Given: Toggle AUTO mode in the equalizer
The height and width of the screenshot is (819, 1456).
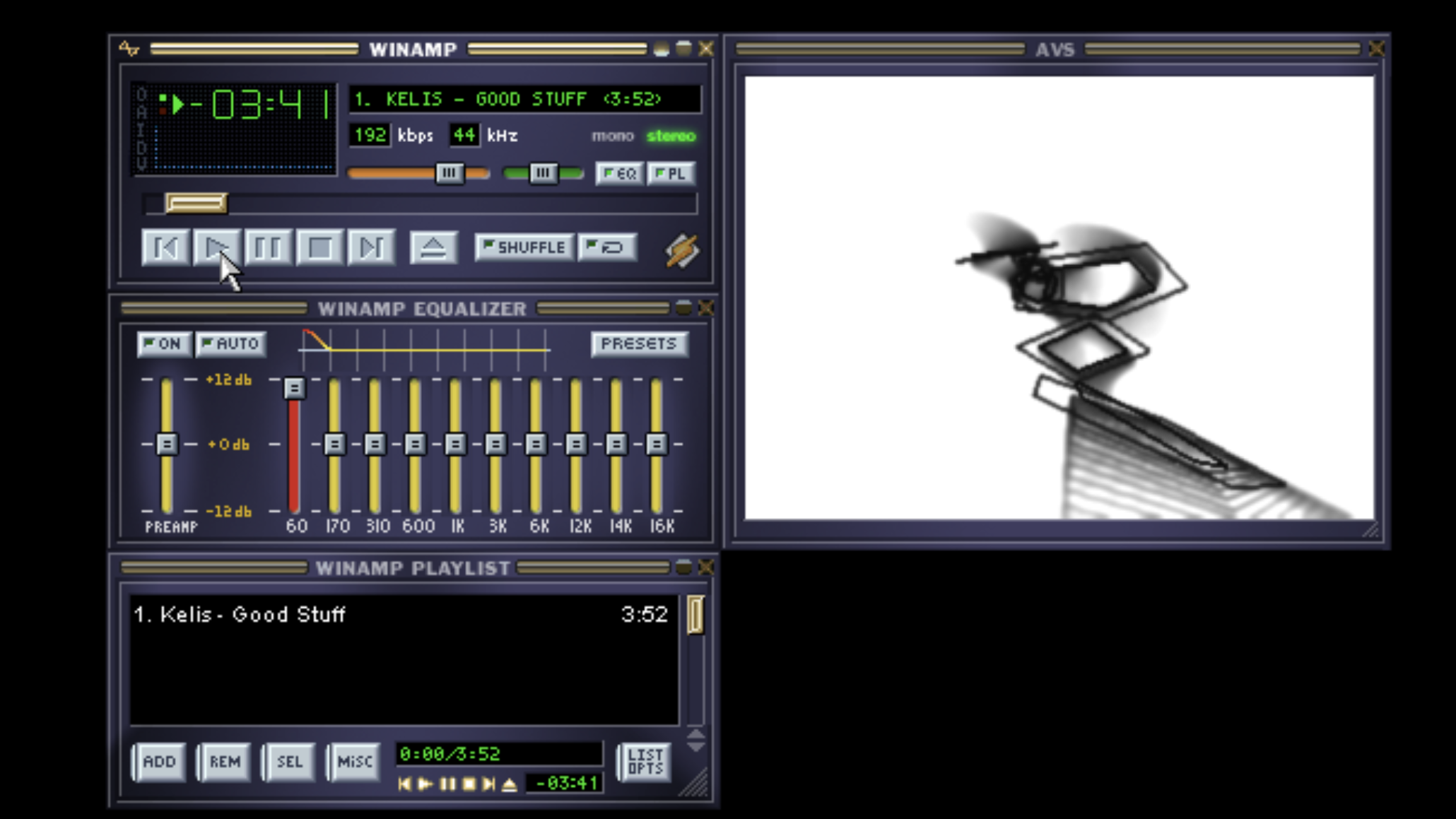Looking at the screenshot, I should pyautogui.click(x=231, y=344).
